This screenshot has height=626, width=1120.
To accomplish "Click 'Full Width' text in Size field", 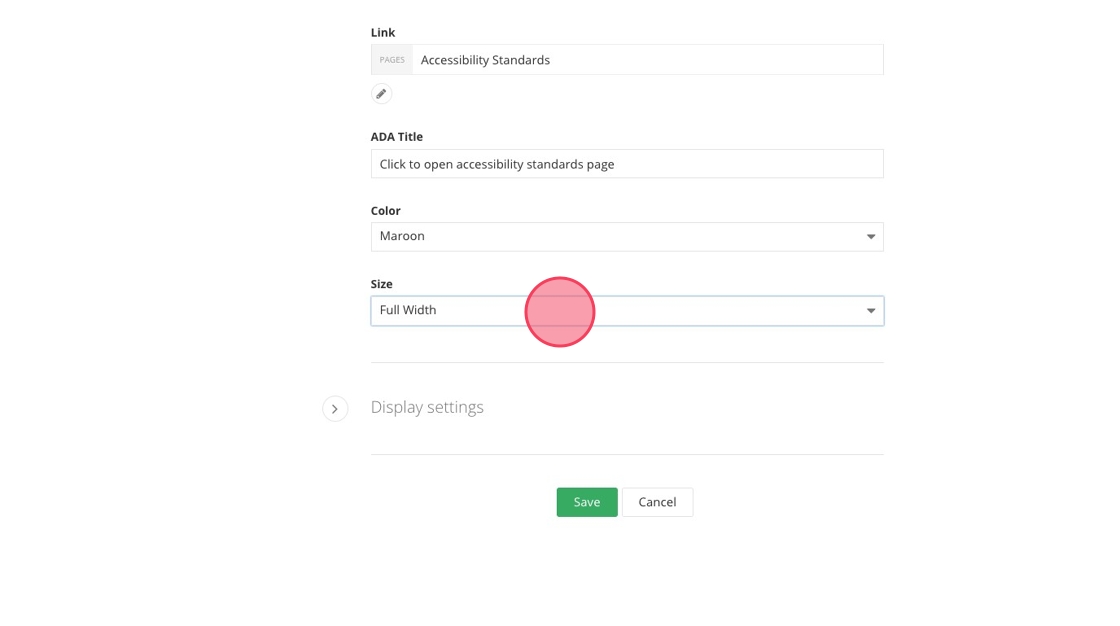I will click(408, 311).
